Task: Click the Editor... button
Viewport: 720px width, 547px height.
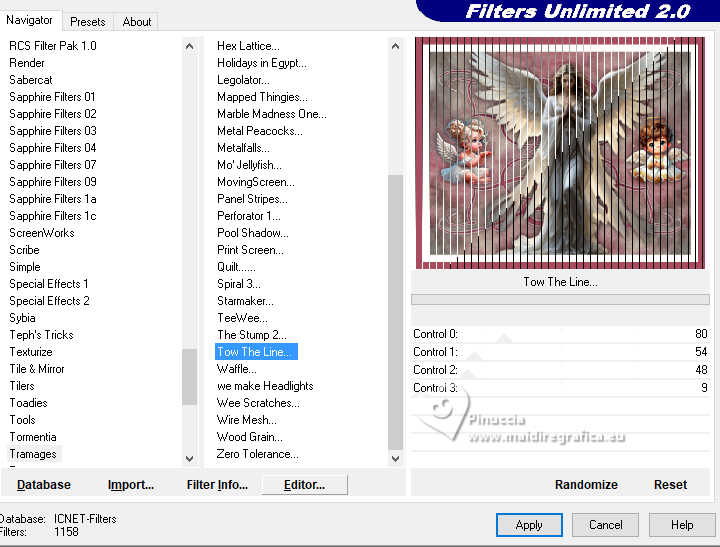Action: [304, 485]
